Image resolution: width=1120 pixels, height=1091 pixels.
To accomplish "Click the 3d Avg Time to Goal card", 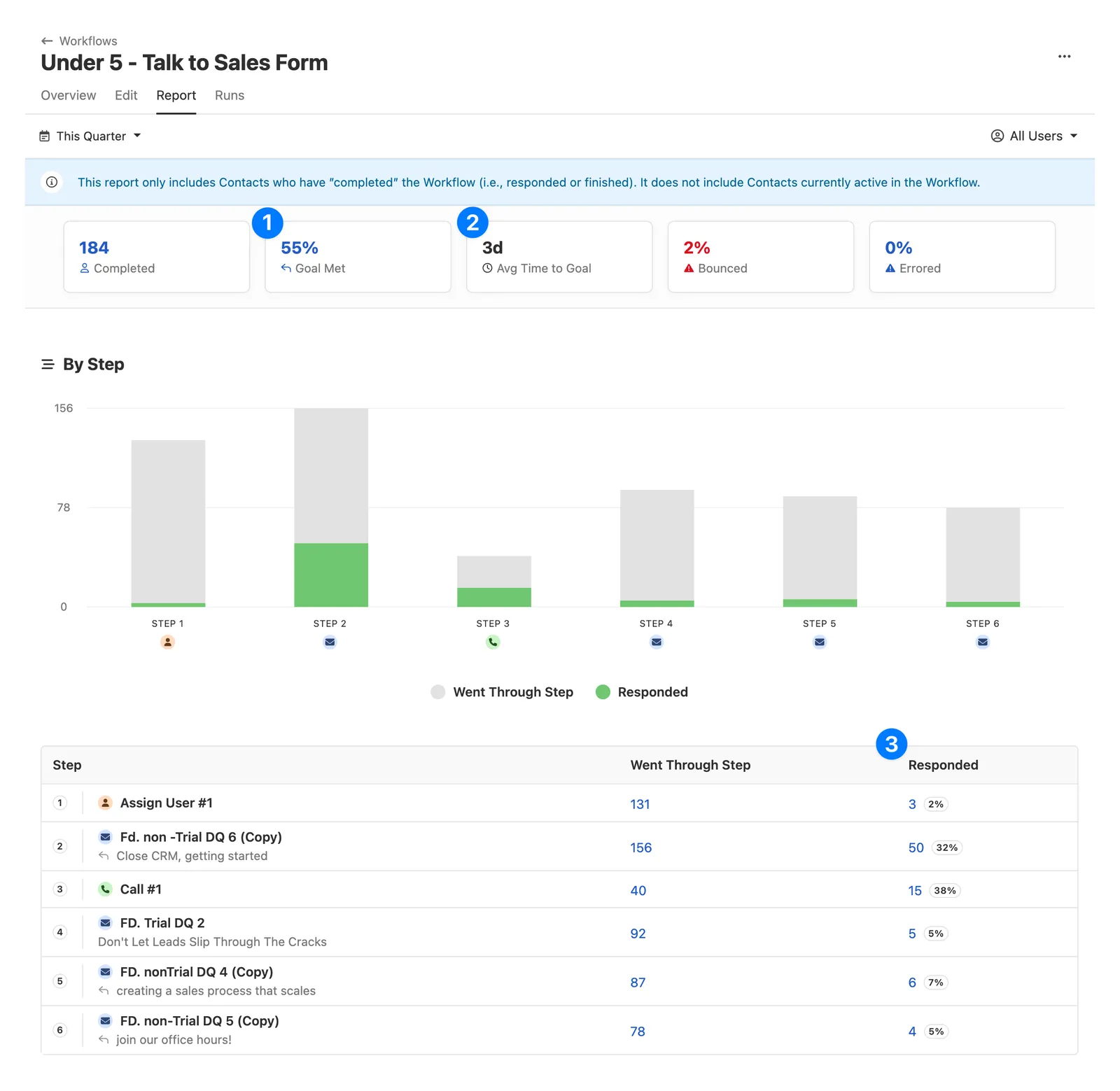I will pos(559,257).
